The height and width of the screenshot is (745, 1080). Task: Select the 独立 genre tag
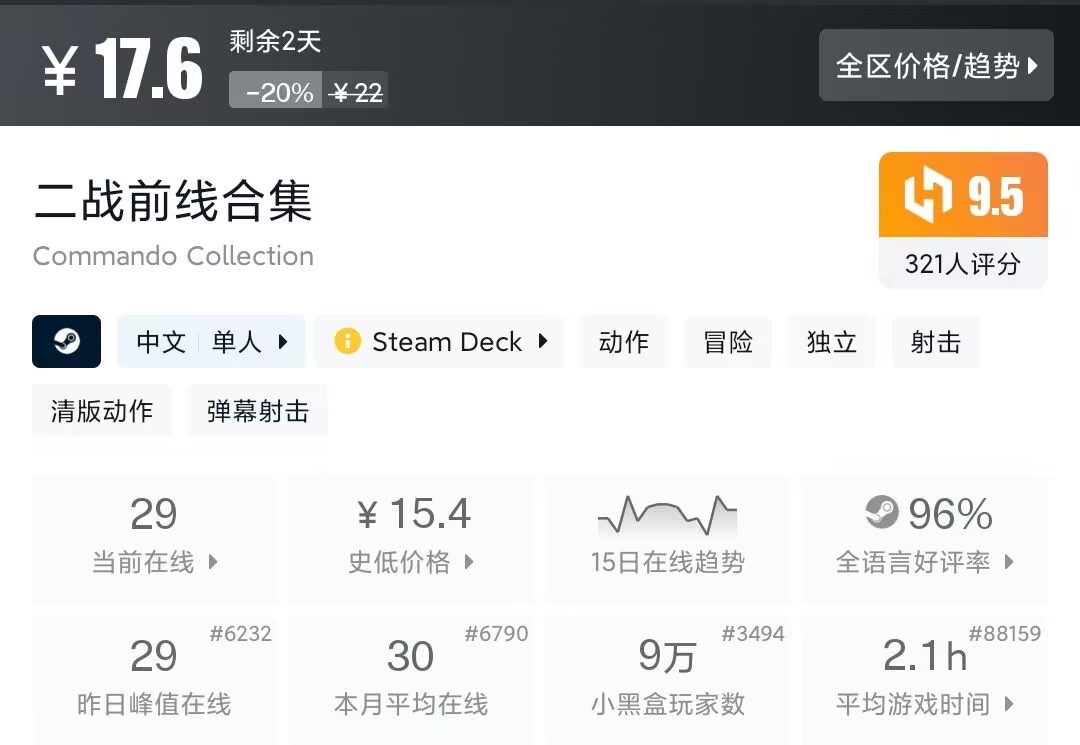click(832, 342)
